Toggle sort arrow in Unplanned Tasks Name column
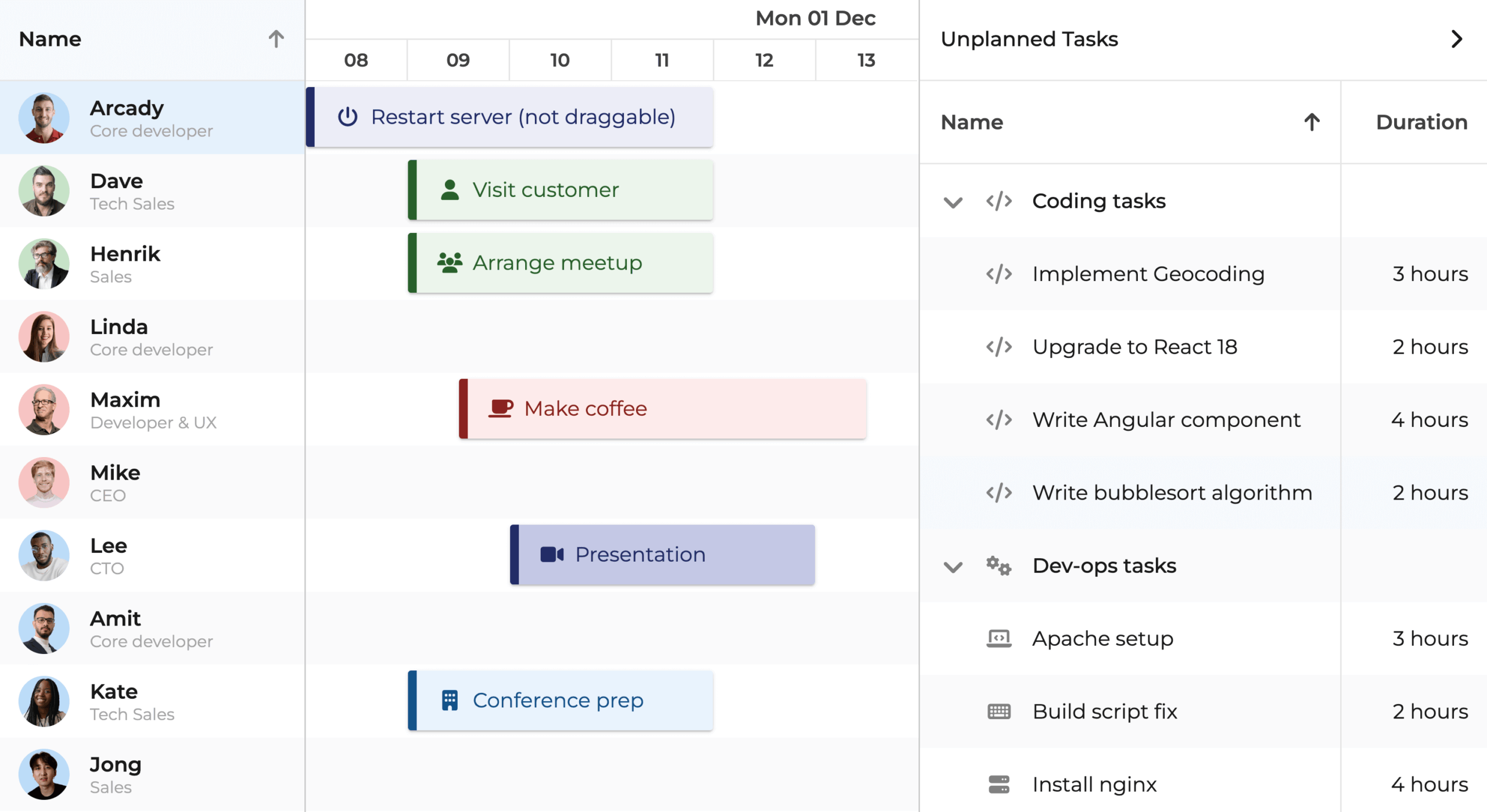 1312,122
